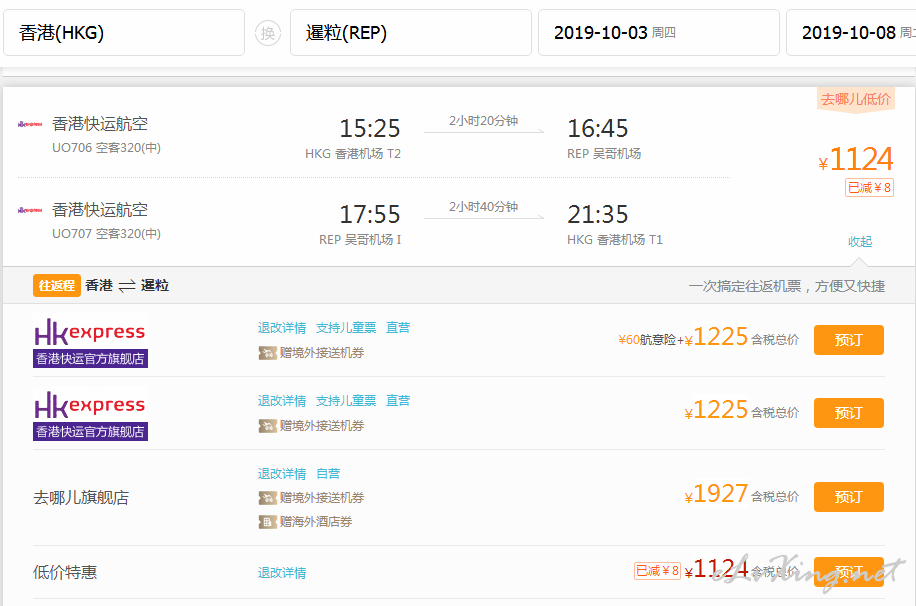Click the 去哪儿低价 corner tag
Screen dimensions: 916x606
(856, 99)
